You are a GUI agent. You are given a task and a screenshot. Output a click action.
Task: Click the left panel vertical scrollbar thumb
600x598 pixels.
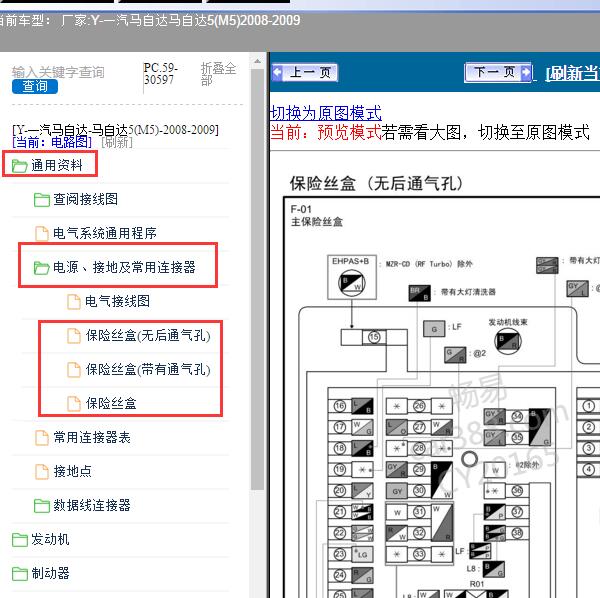click(x=258, y=278)
